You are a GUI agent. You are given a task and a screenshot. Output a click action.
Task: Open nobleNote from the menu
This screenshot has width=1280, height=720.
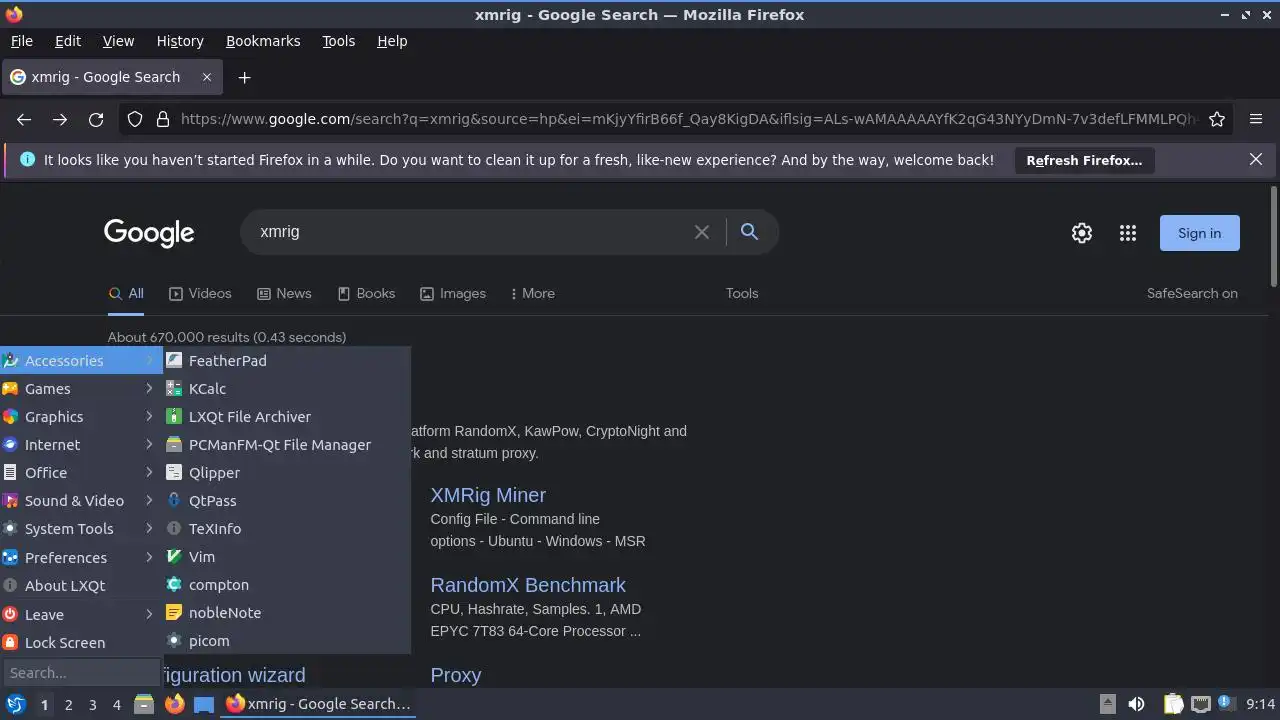pos(287,613)
